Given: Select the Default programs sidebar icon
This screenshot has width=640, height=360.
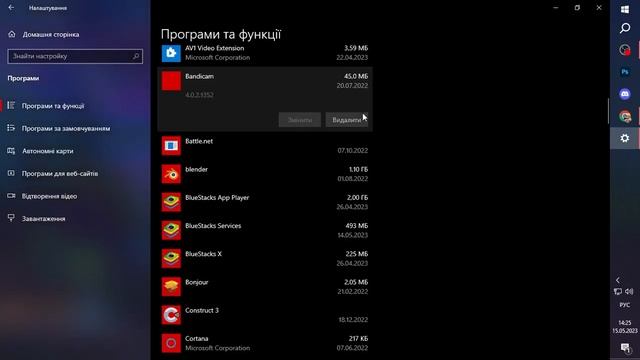Looking at the screenshot, I should (x=11, y=128).
